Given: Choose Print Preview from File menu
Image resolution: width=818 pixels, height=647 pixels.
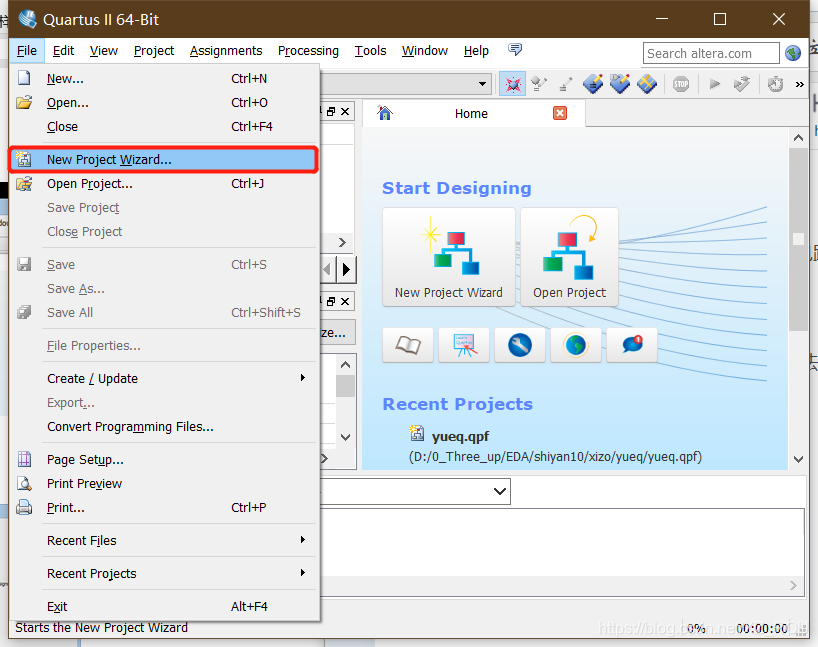Looking at the screenshot, I should coord(163,484).
